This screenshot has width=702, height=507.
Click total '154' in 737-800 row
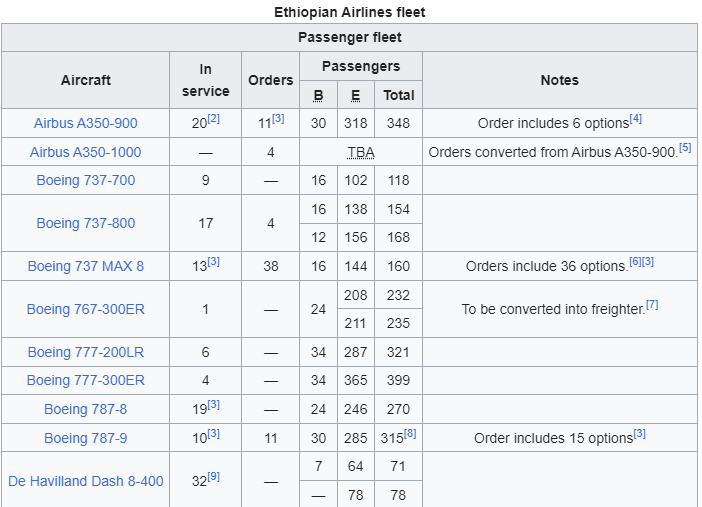(398, 209)
